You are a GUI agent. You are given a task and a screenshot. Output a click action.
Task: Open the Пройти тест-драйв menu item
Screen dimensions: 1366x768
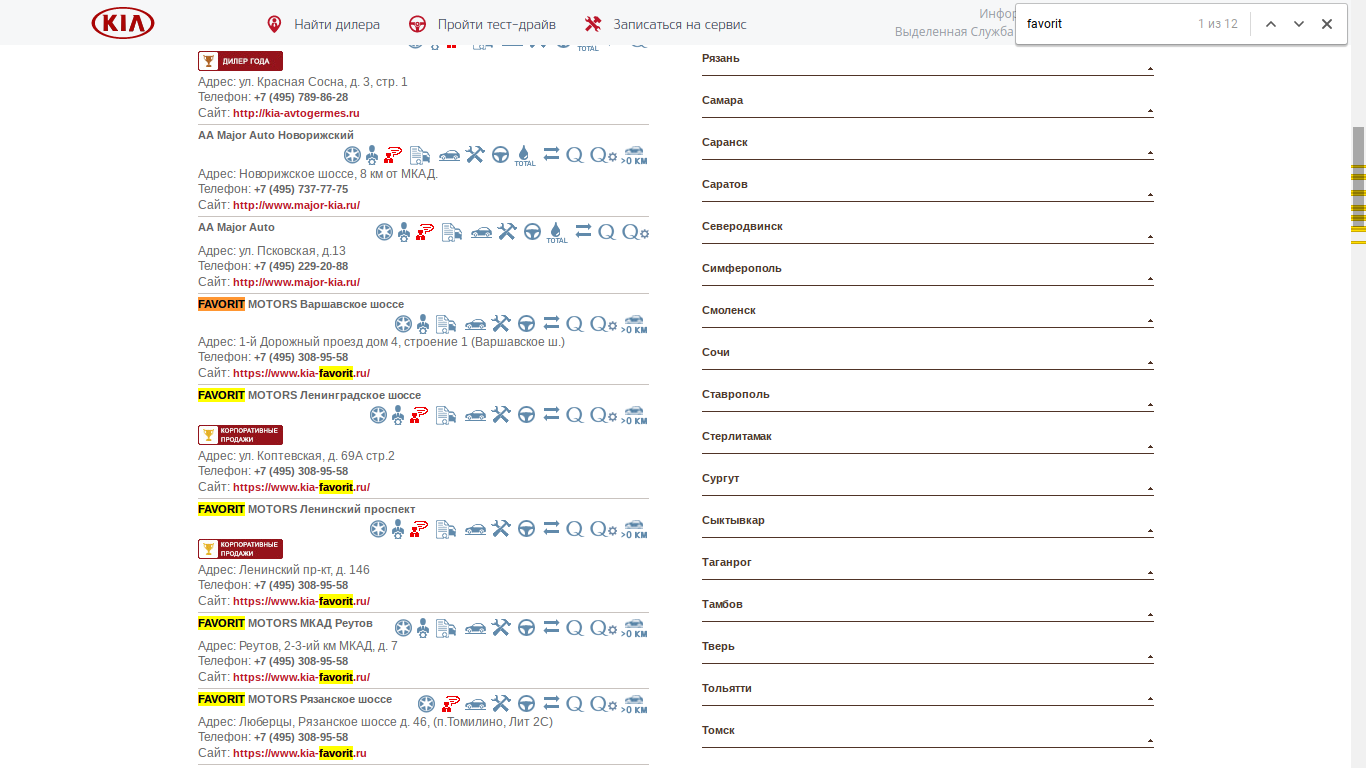coord(496,24)
